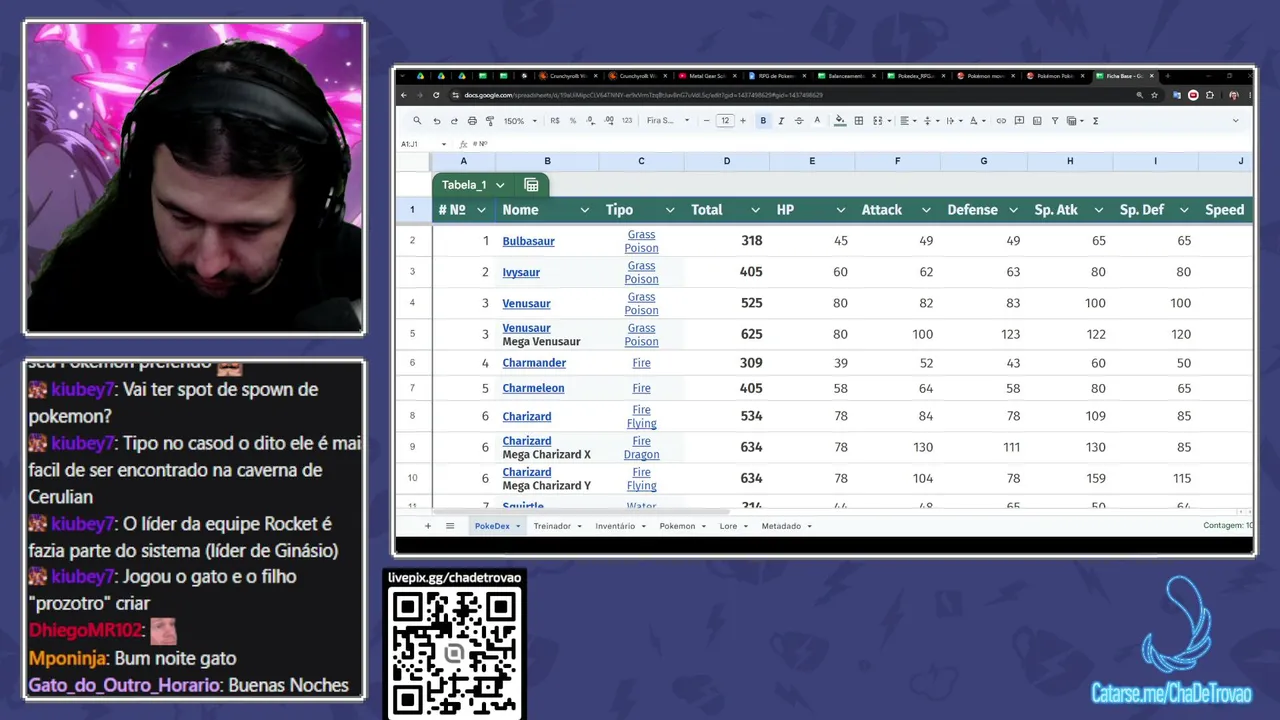Format selection as percent
Image resolution: width=1280 pixels, height=720 pixels.
(573, 121)
